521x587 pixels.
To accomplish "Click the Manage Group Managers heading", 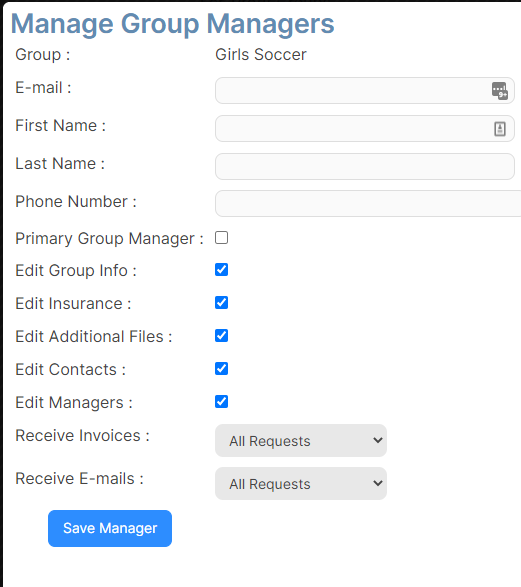I will (173, 24).
